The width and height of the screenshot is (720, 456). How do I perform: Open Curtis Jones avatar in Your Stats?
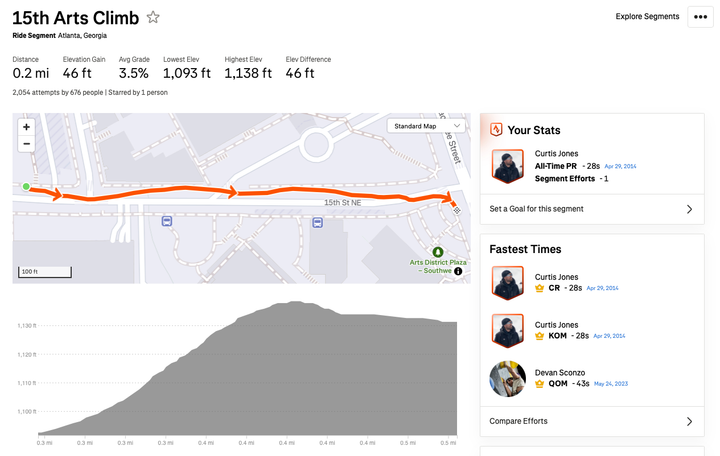pyautogui.click(x=507, y=166)
